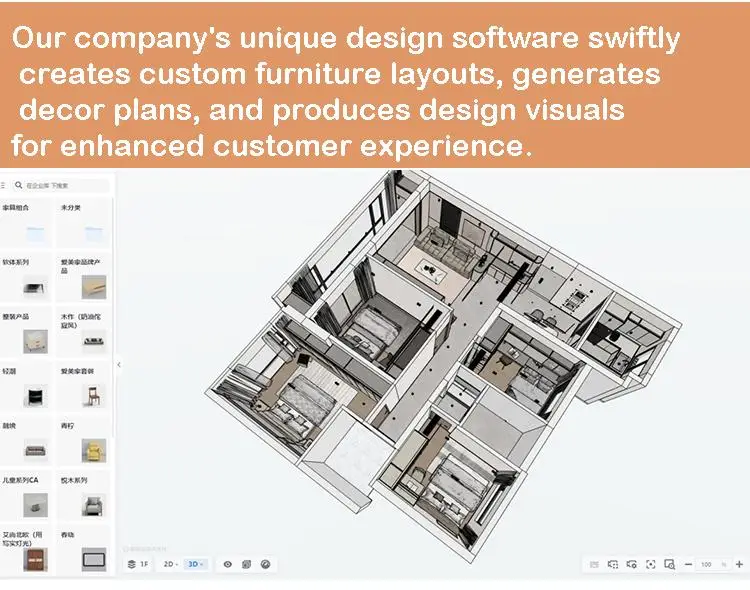Open the 2D view mode dropdown
Image resolution: width=750 pixels, height=590 pixels.
coord(171,564)
